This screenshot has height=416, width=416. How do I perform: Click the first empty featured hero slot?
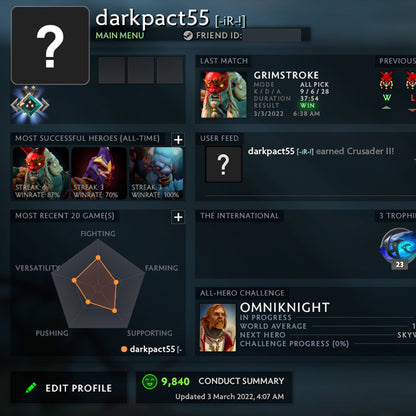tap(112, 70)
